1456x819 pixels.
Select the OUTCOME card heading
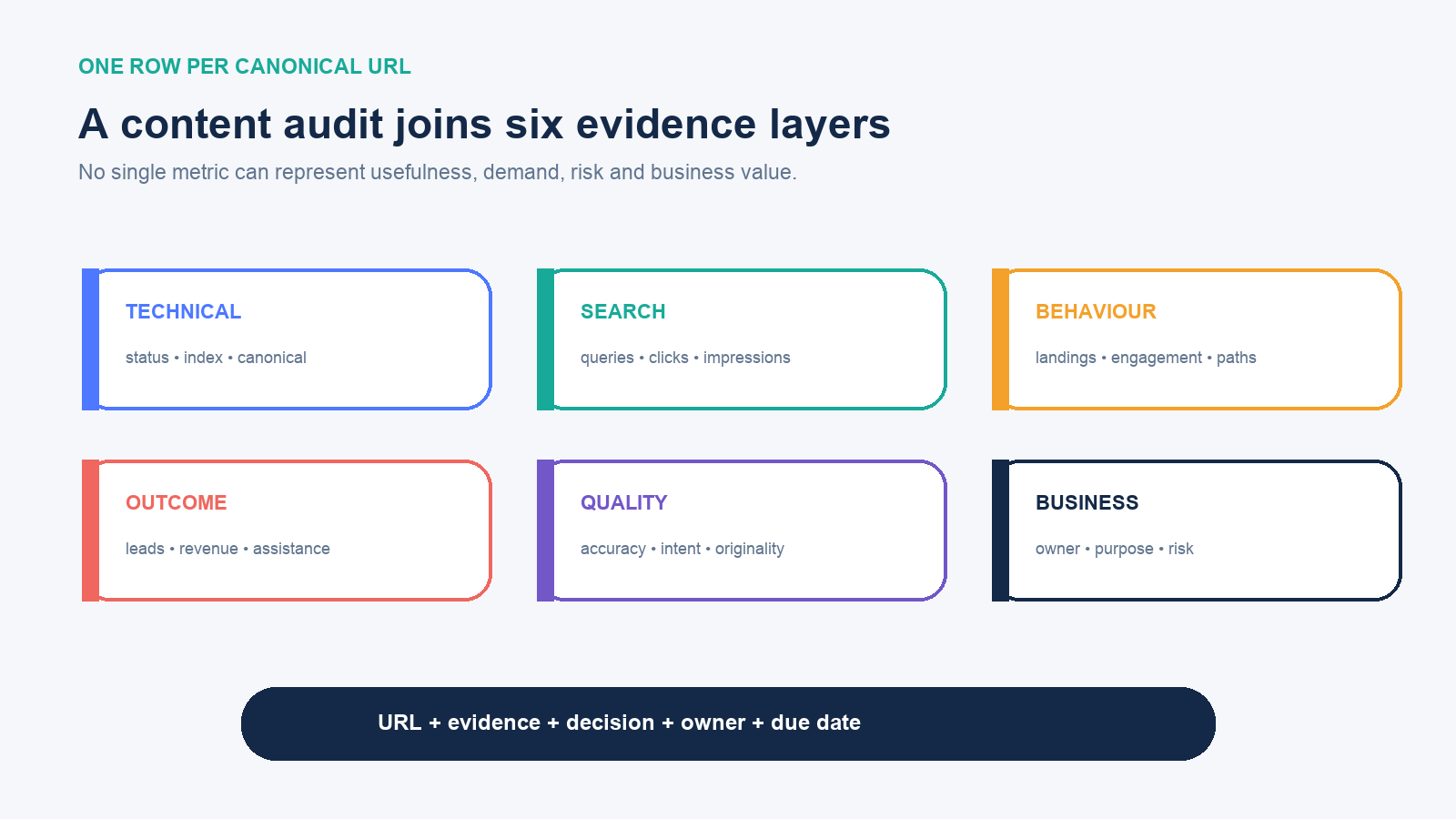(177, 502)
